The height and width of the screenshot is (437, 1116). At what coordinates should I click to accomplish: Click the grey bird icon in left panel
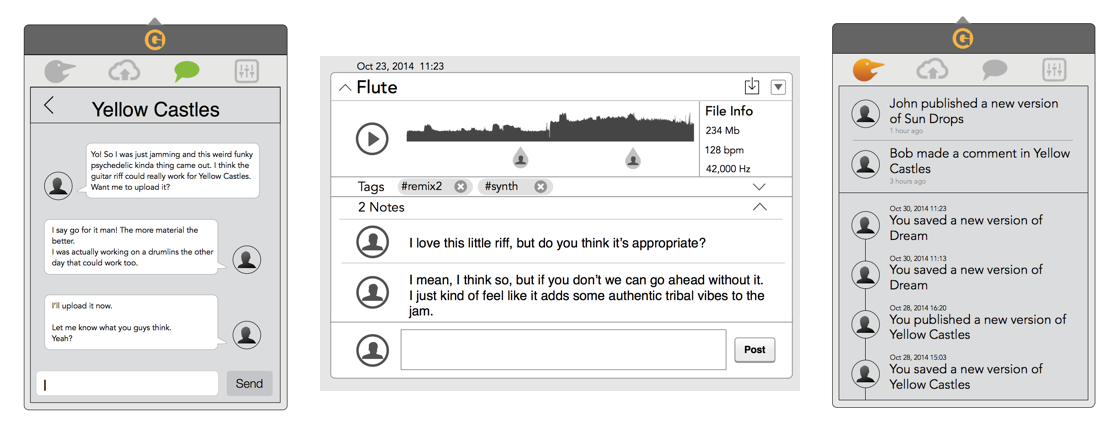[60, 70]
